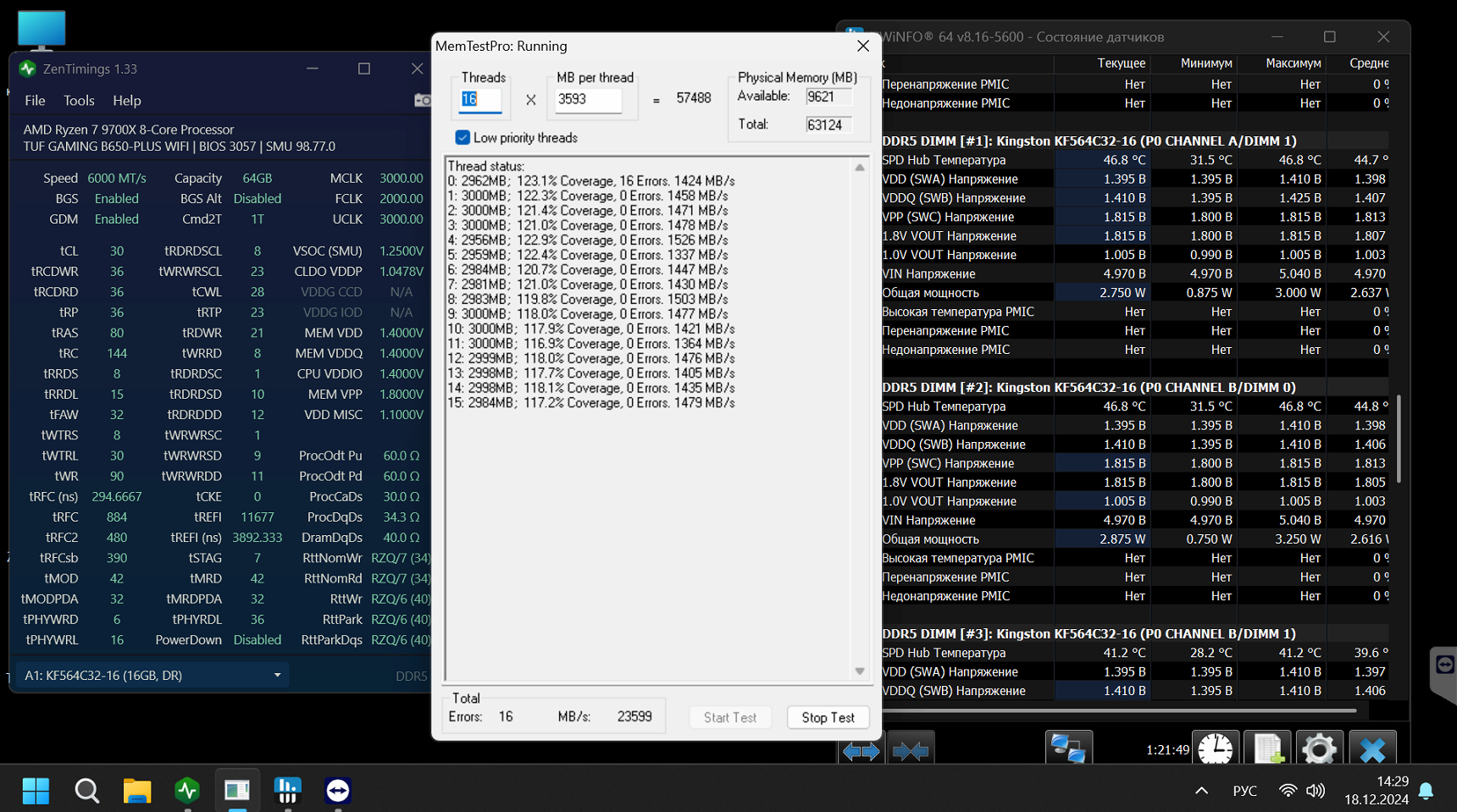Show hidden tray icons chevron
The image size is (1457, 812).
tap(1201, 791)
